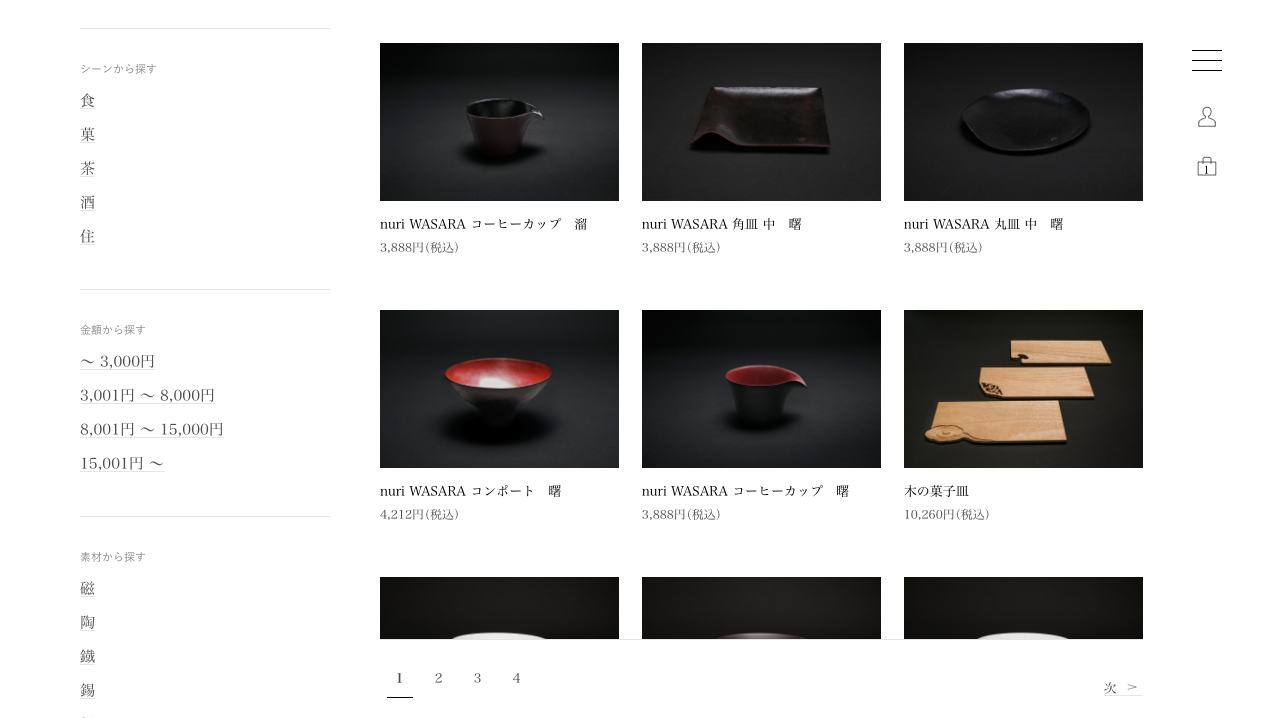Filter by price 〜 3,000円
The height and width of the screenshot is (718, 1270).
pos(118,361)
